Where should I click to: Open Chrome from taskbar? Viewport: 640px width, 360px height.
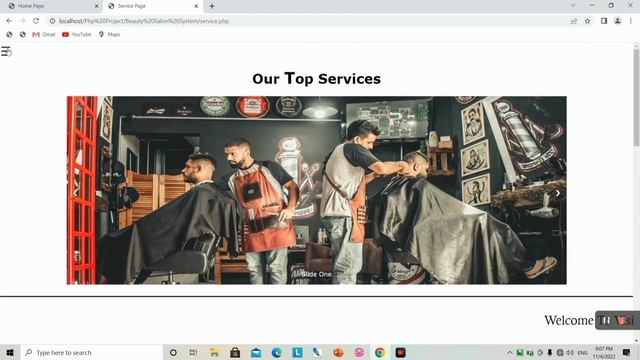click(380, 352)
